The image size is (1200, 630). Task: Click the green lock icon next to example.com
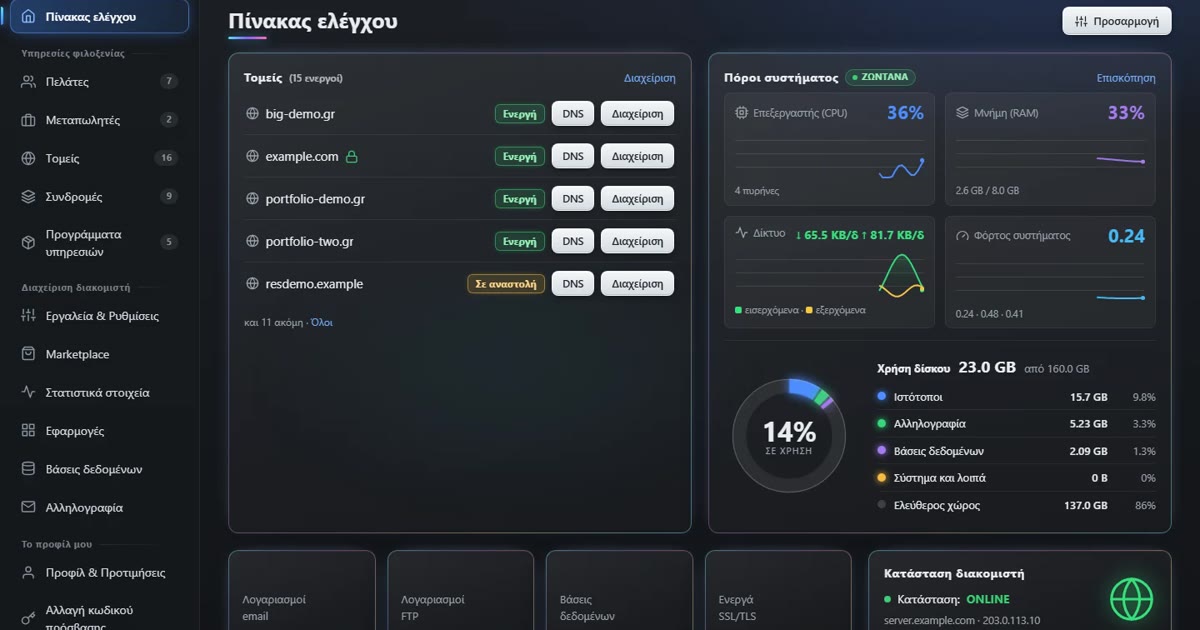(351, 156)
